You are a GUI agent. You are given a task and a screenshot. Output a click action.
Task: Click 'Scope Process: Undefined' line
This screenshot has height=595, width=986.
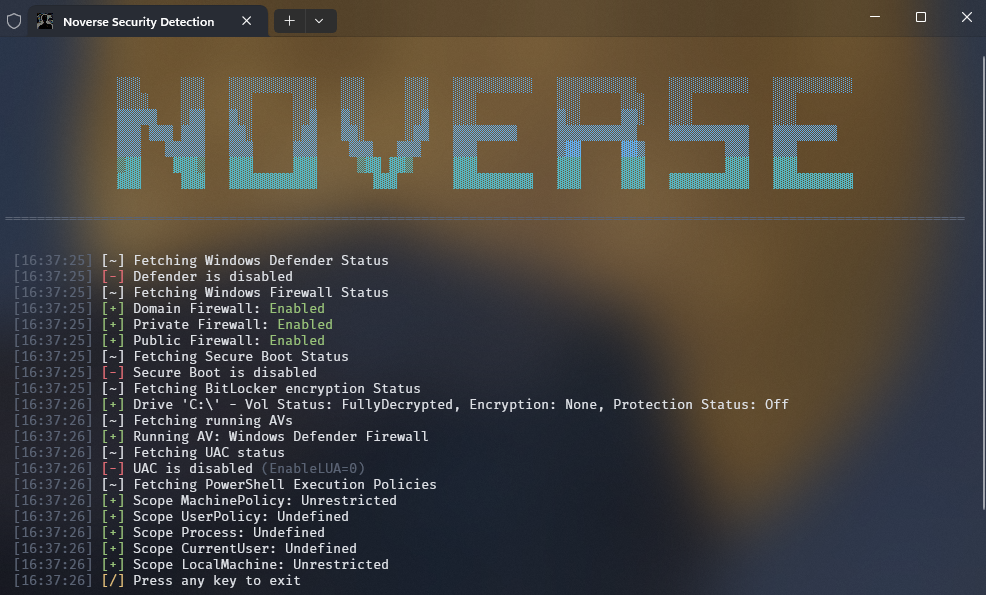(x=169, y=533)
